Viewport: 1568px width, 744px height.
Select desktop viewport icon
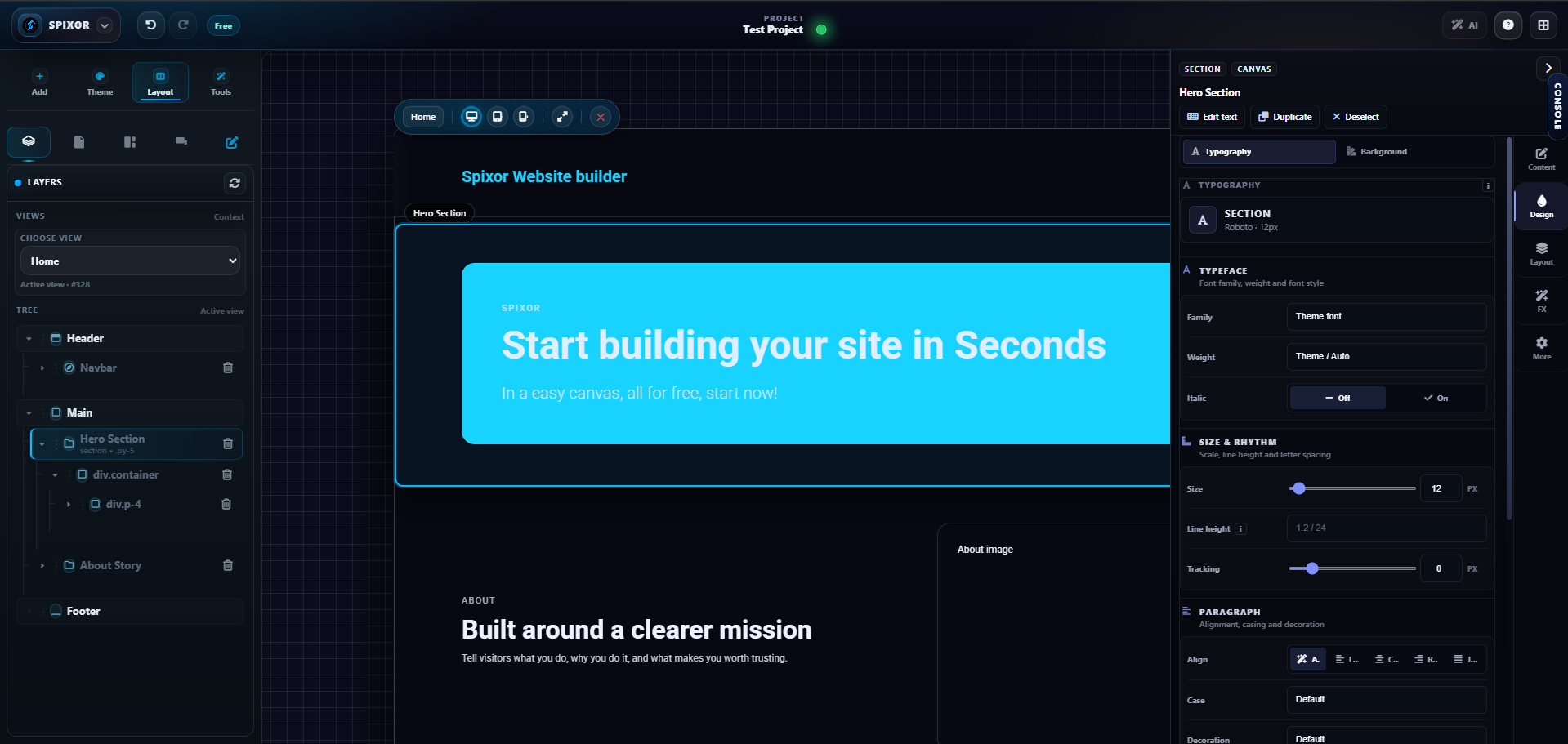(471, 117)
